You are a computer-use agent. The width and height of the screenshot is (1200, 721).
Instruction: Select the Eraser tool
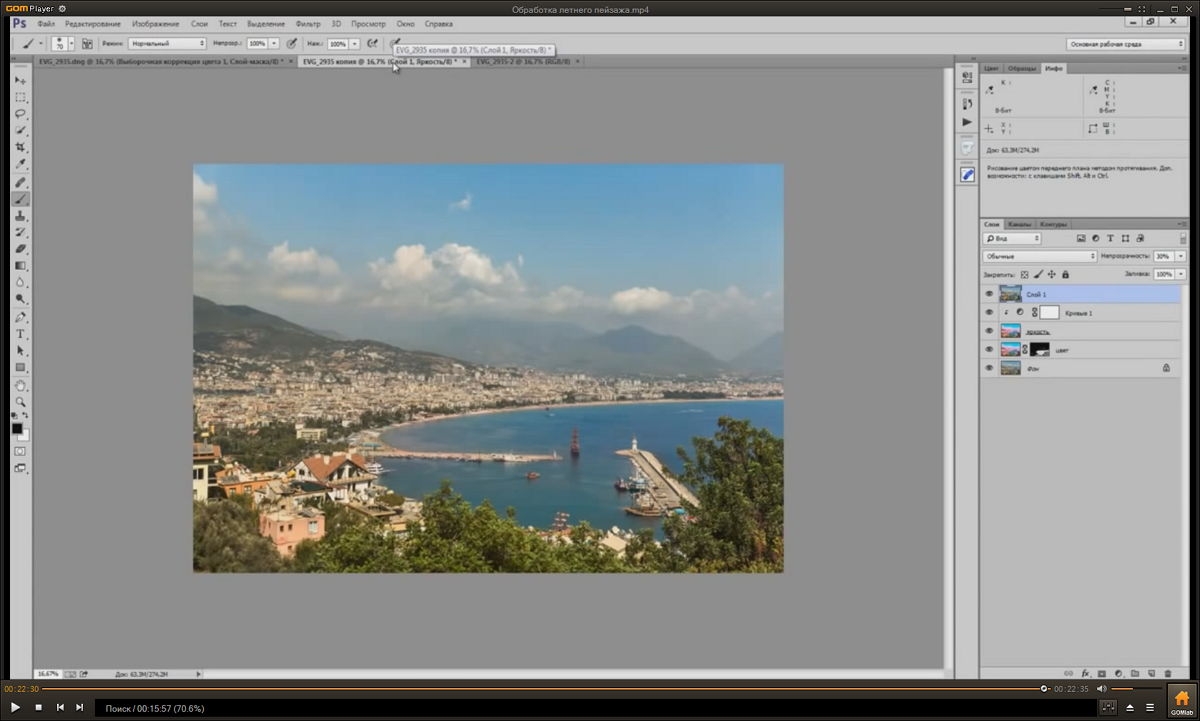point(21,249)
